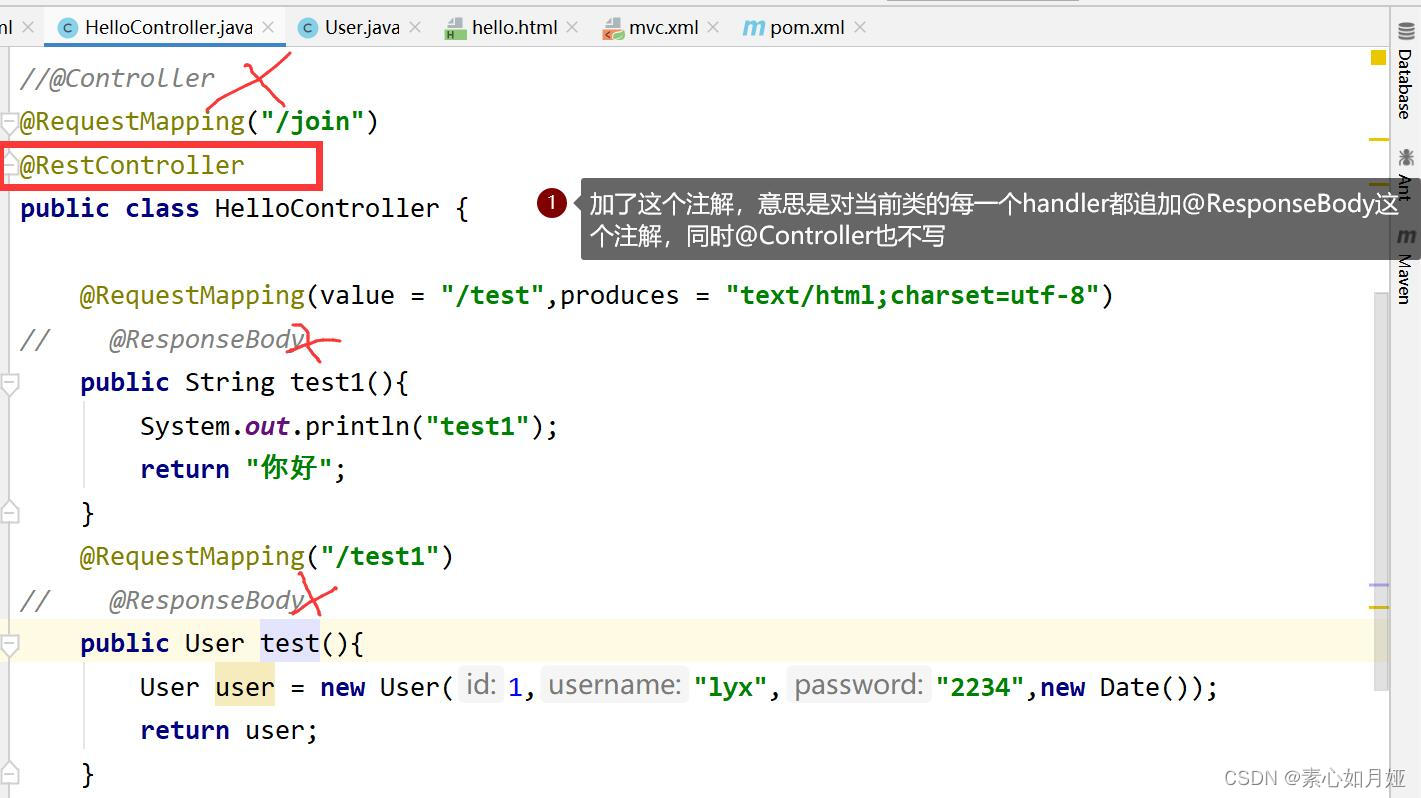
Task: Click the test1() method name
Action: [327, 382]
